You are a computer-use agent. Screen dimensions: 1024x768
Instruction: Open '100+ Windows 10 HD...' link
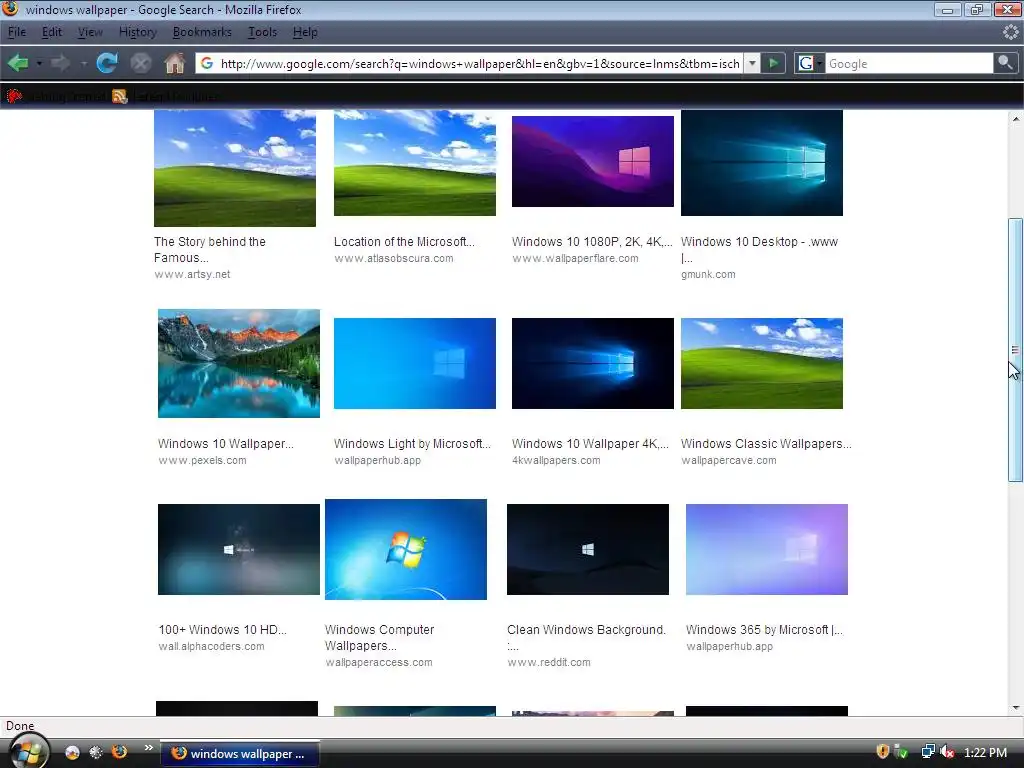[x=223, y=630]
